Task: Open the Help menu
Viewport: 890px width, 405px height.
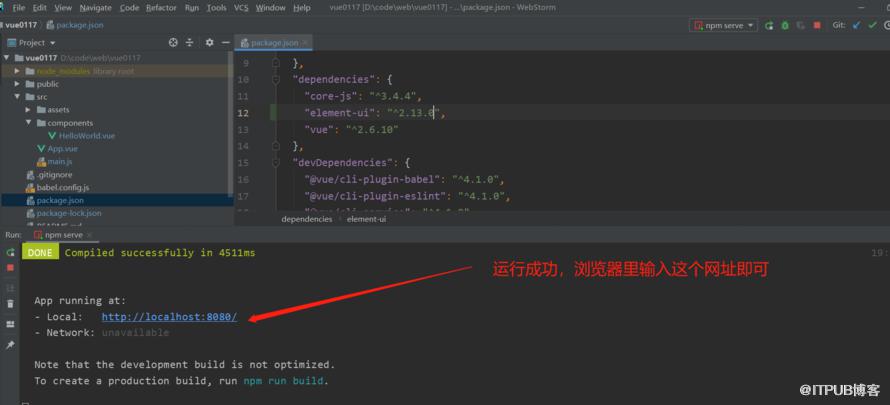Action: tap(301, 8)
